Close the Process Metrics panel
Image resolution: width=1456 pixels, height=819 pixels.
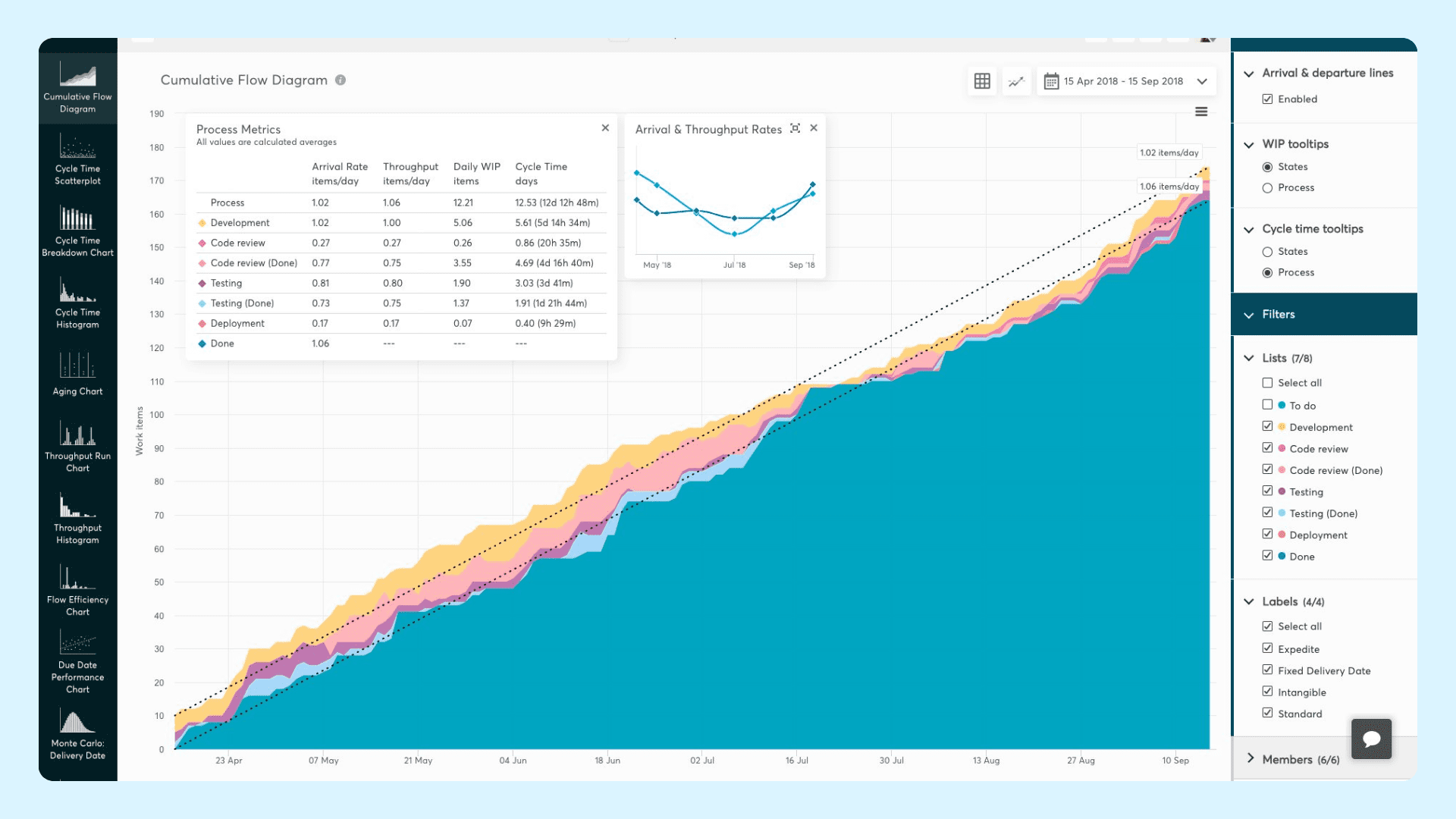point(605,128)
